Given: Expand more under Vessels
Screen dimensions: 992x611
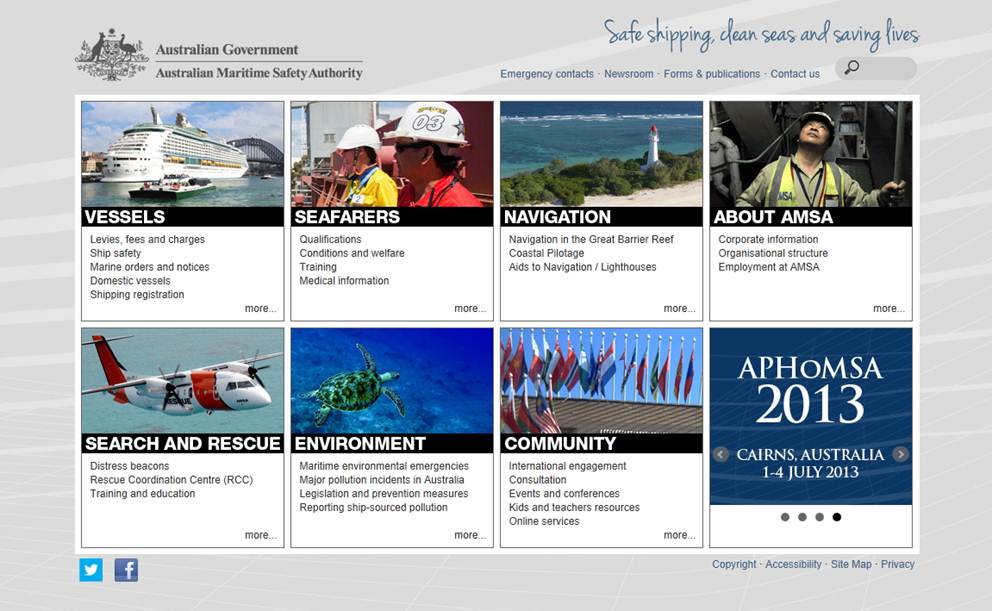Looking at the screenshot, I should [261, 309].
